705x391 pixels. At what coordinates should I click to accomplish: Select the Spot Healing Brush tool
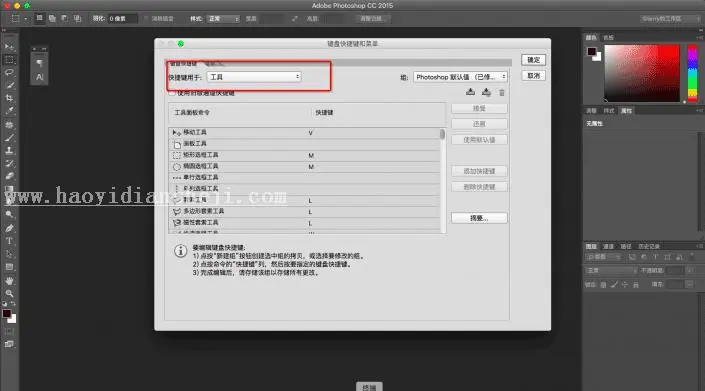coord(9,125)
